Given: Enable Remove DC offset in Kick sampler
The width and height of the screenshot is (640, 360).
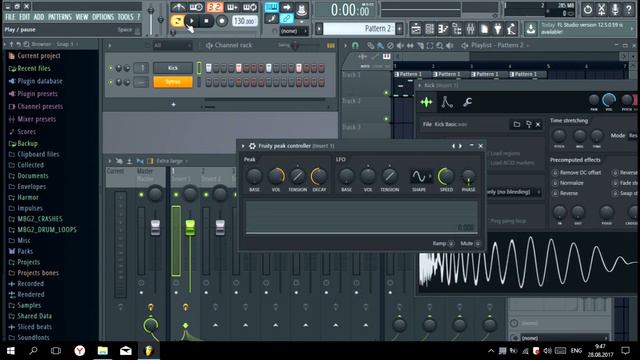Looking at the screenshot, I should (555, 173).
